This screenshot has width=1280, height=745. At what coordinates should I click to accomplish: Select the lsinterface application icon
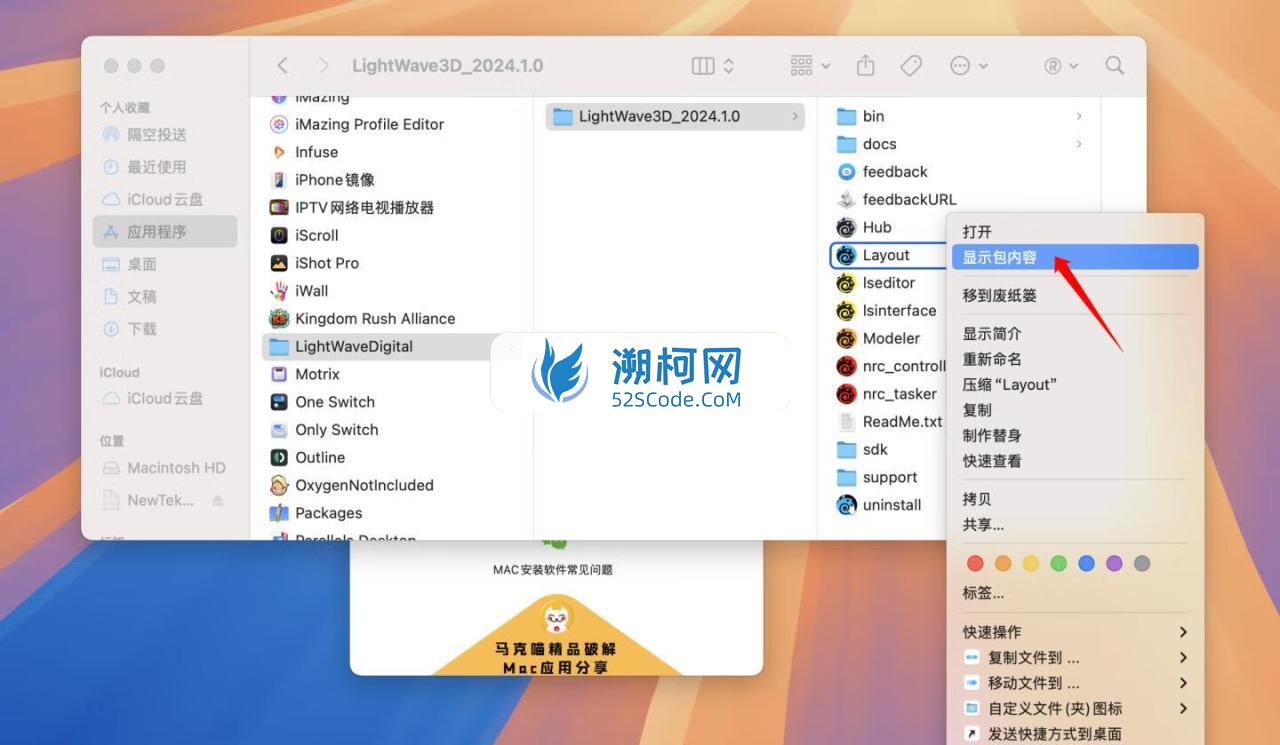(846, 310)
